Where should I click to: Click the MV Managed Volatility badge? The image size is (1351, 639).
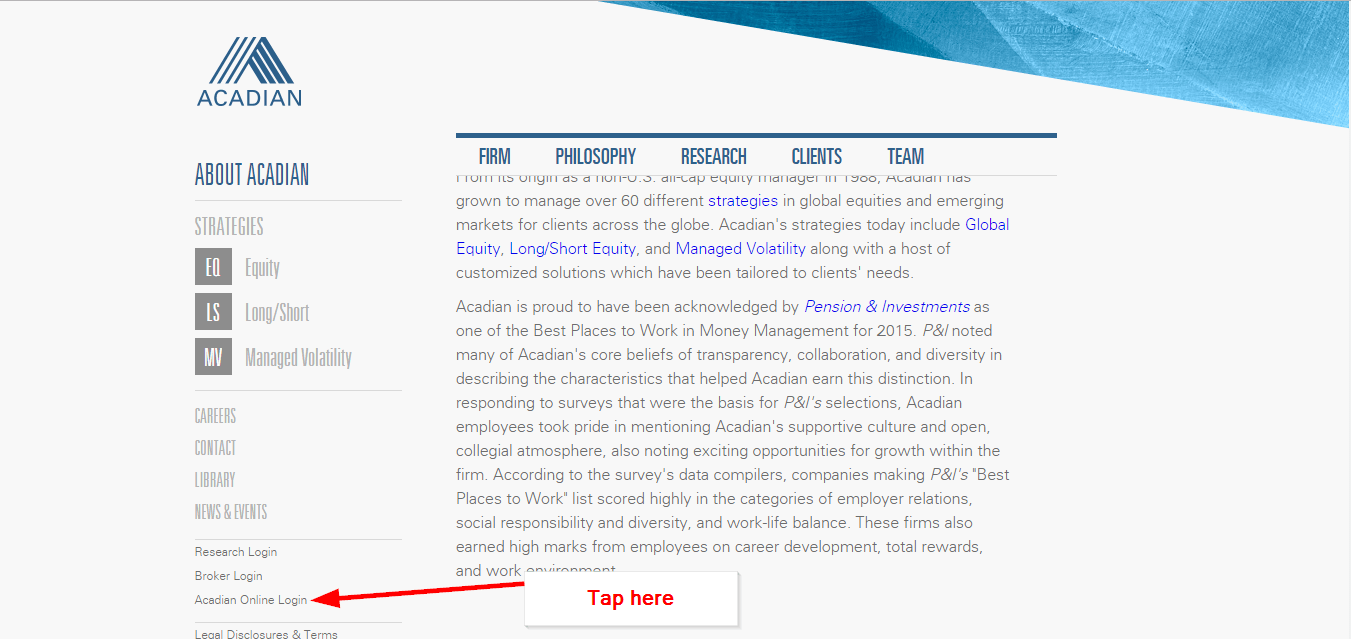[213, 357]
